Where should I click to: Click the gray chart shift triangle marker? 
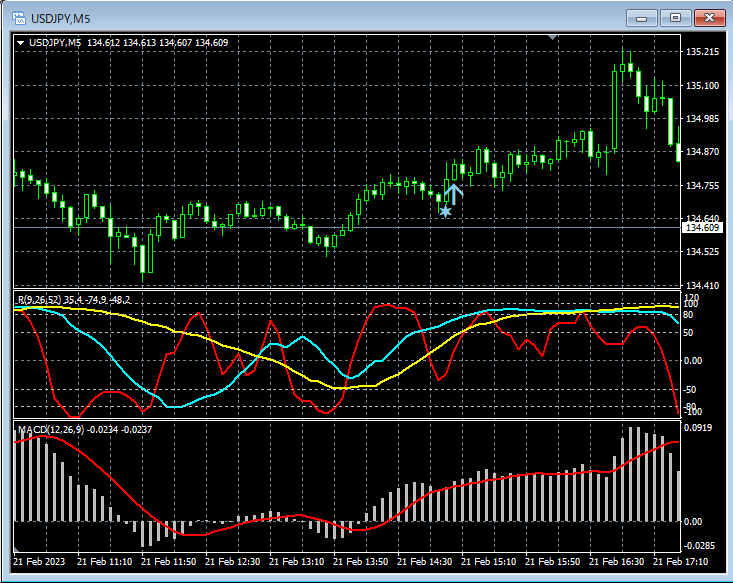tap(553, 38)
